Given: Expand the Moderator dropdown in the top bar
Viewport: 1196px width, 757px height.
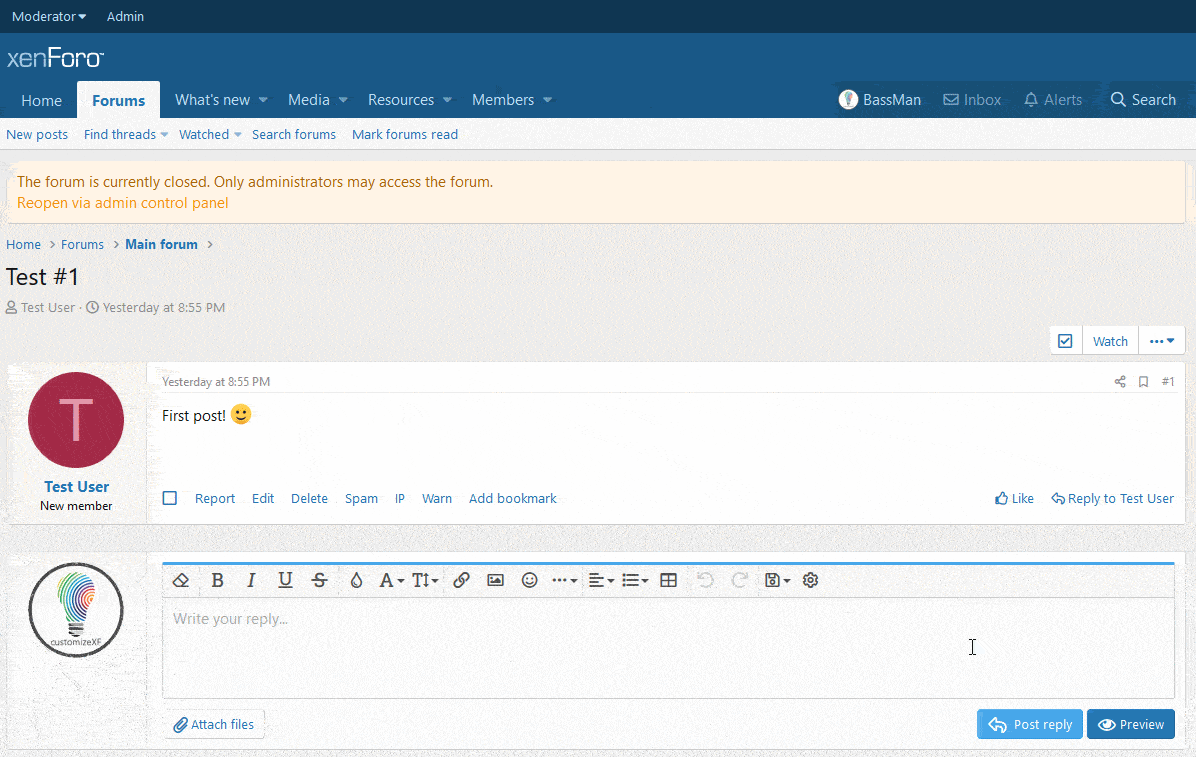Looking at the screenshot, I should click(x=49, y=16).
